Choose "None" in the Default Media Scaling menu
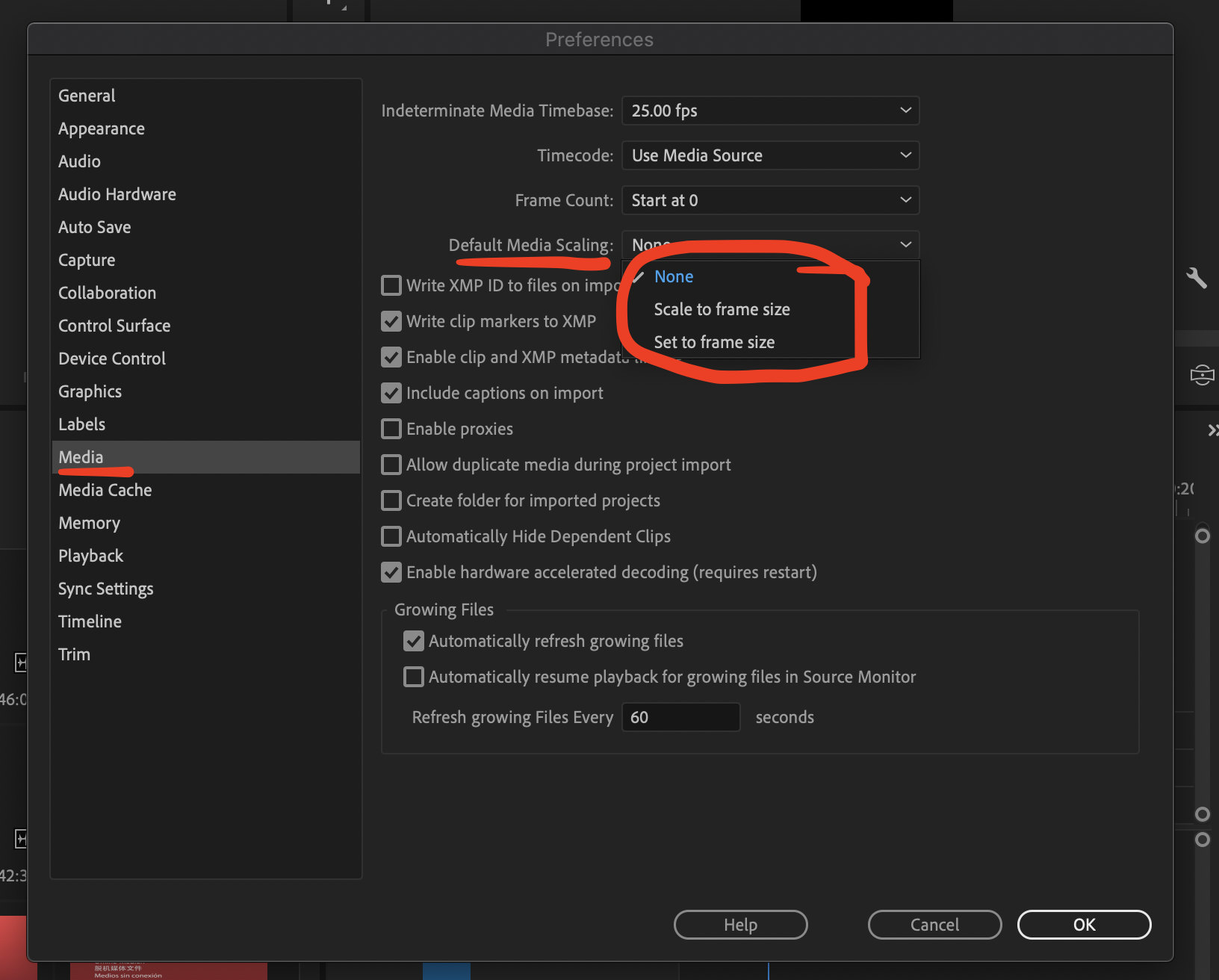This screenshot has height=980, width=1219. tap(673, 276)
